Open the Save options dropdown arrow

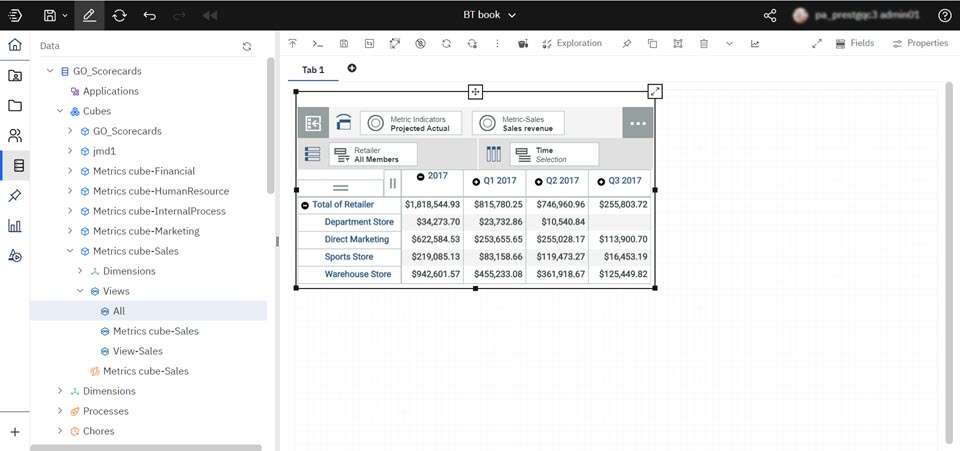click(x=64, y=16)
